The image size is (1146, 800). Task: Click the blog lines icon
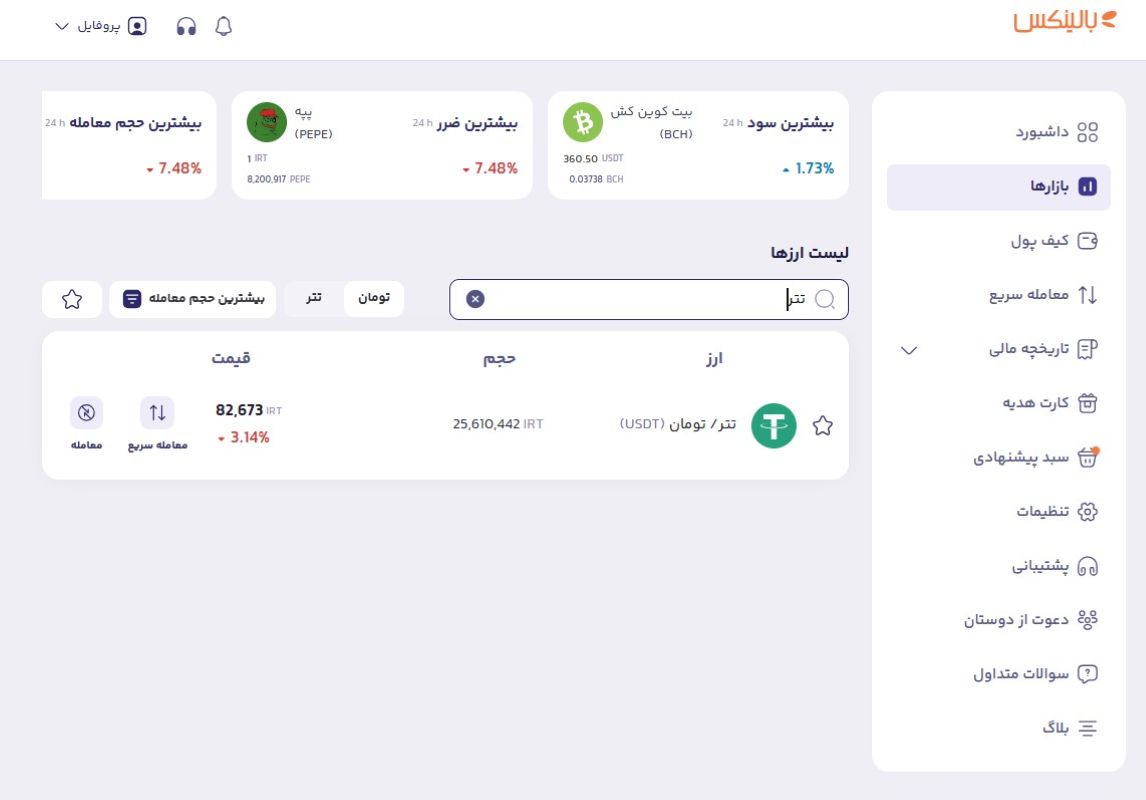coord(1088,728)
